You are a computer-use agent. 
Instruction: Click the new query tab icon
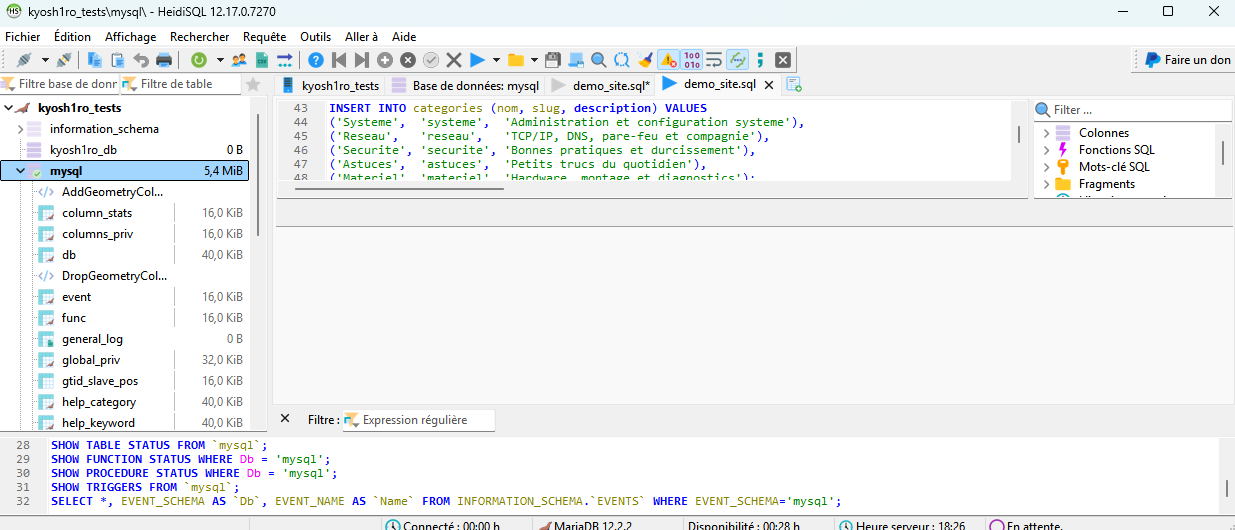(794, 84)
